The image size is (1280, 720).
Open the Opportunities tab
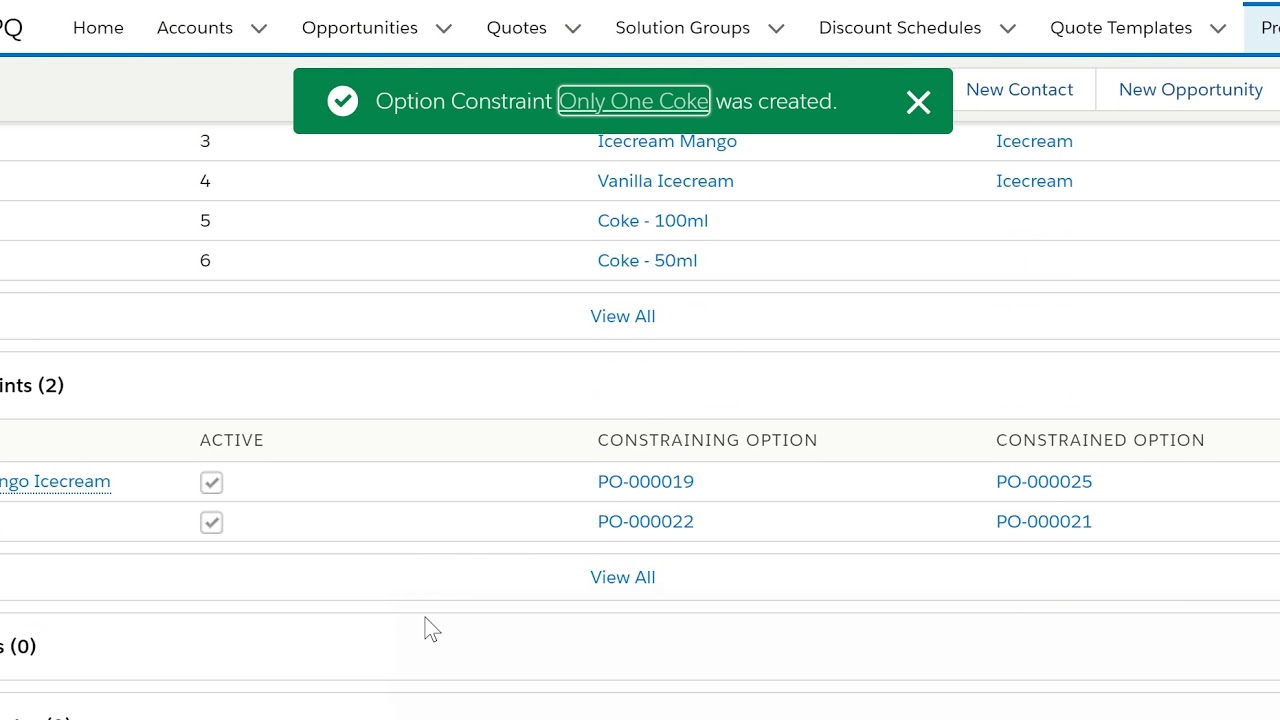[x=360, y=28]
